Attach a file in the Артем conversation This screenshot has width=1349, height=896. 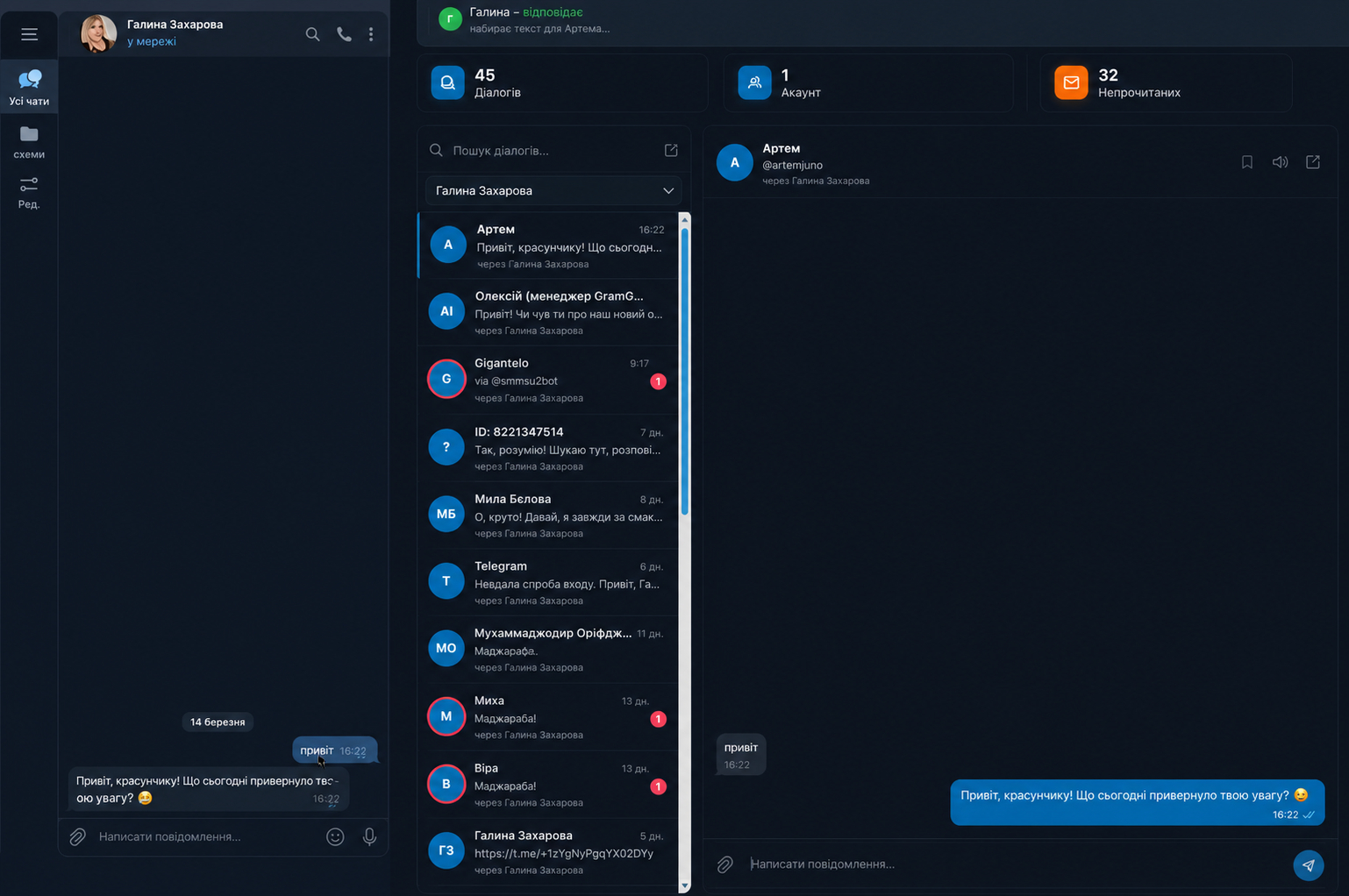tap(725, 864)
